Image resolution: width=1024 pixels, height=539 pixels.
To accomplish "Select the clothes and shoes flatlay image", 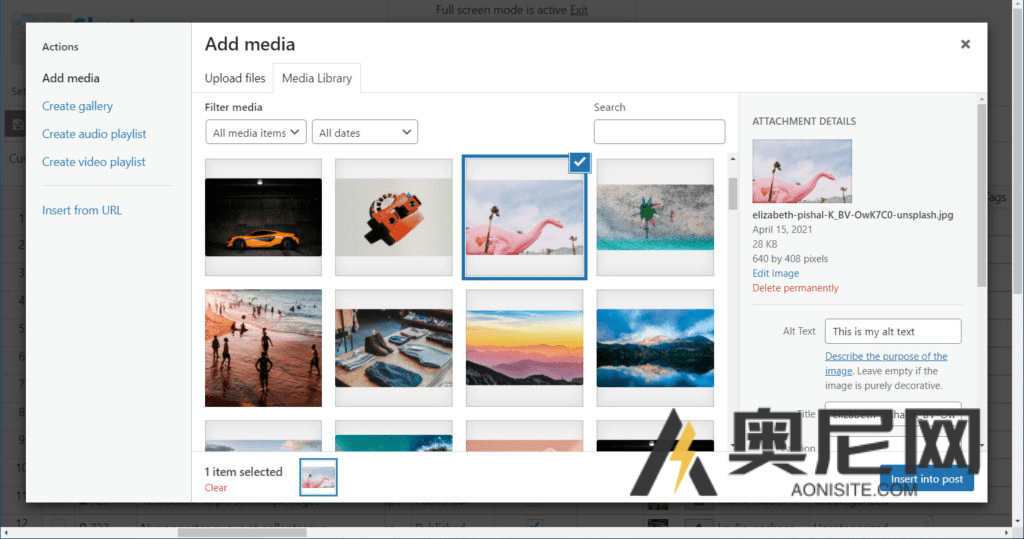I will [x=394, y=348].
